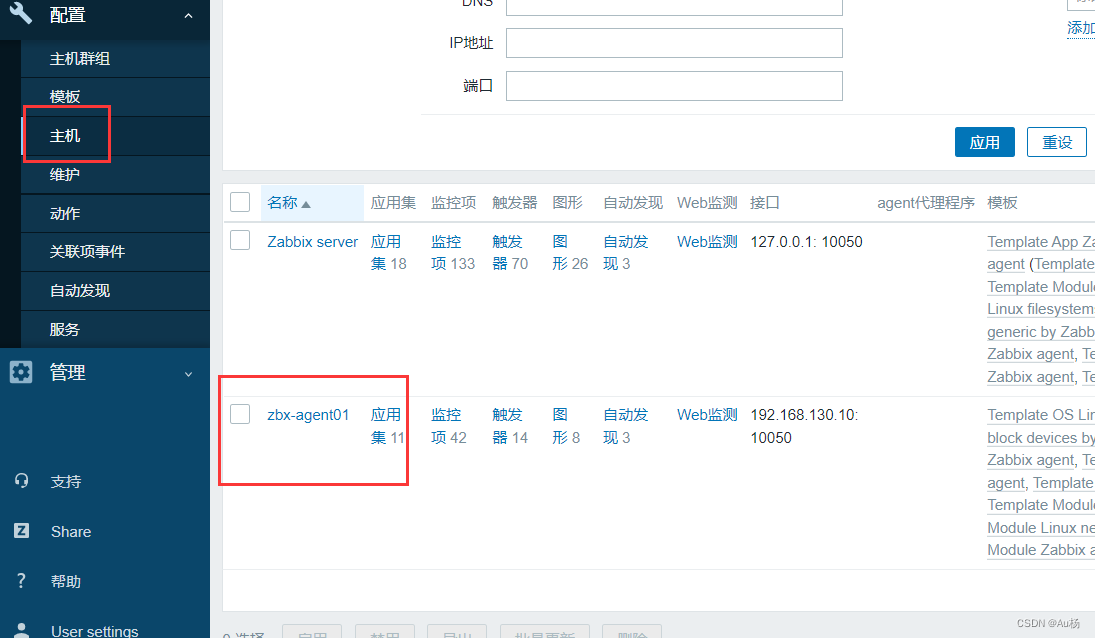Viewport: 1095px width, 638px height.
Task: Open 自动发现 3 for zbx-agent01
Action: coord(626,426)
